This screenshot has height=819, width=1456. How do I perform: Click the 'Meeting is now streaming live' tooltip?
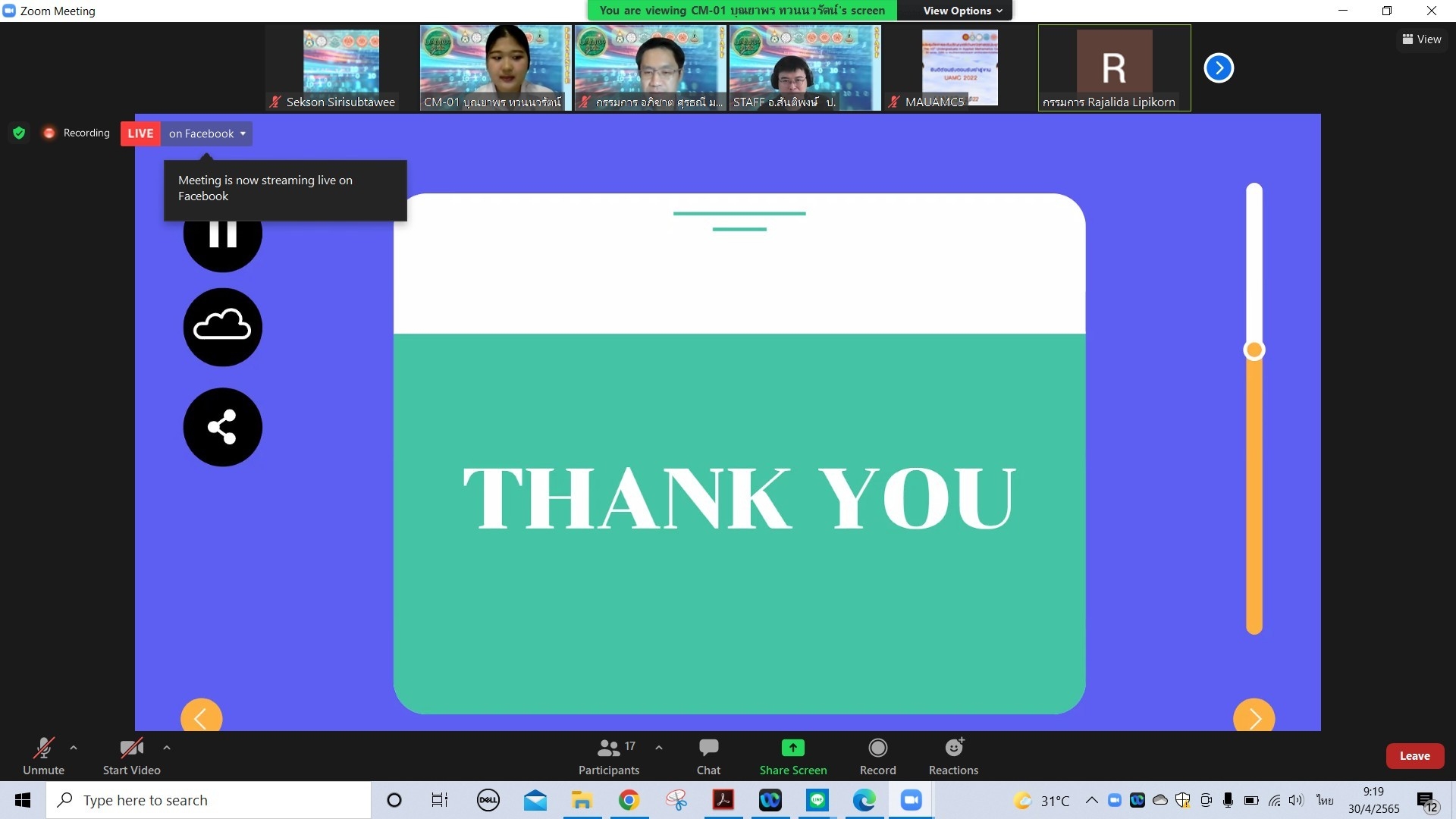coord(285,190)
